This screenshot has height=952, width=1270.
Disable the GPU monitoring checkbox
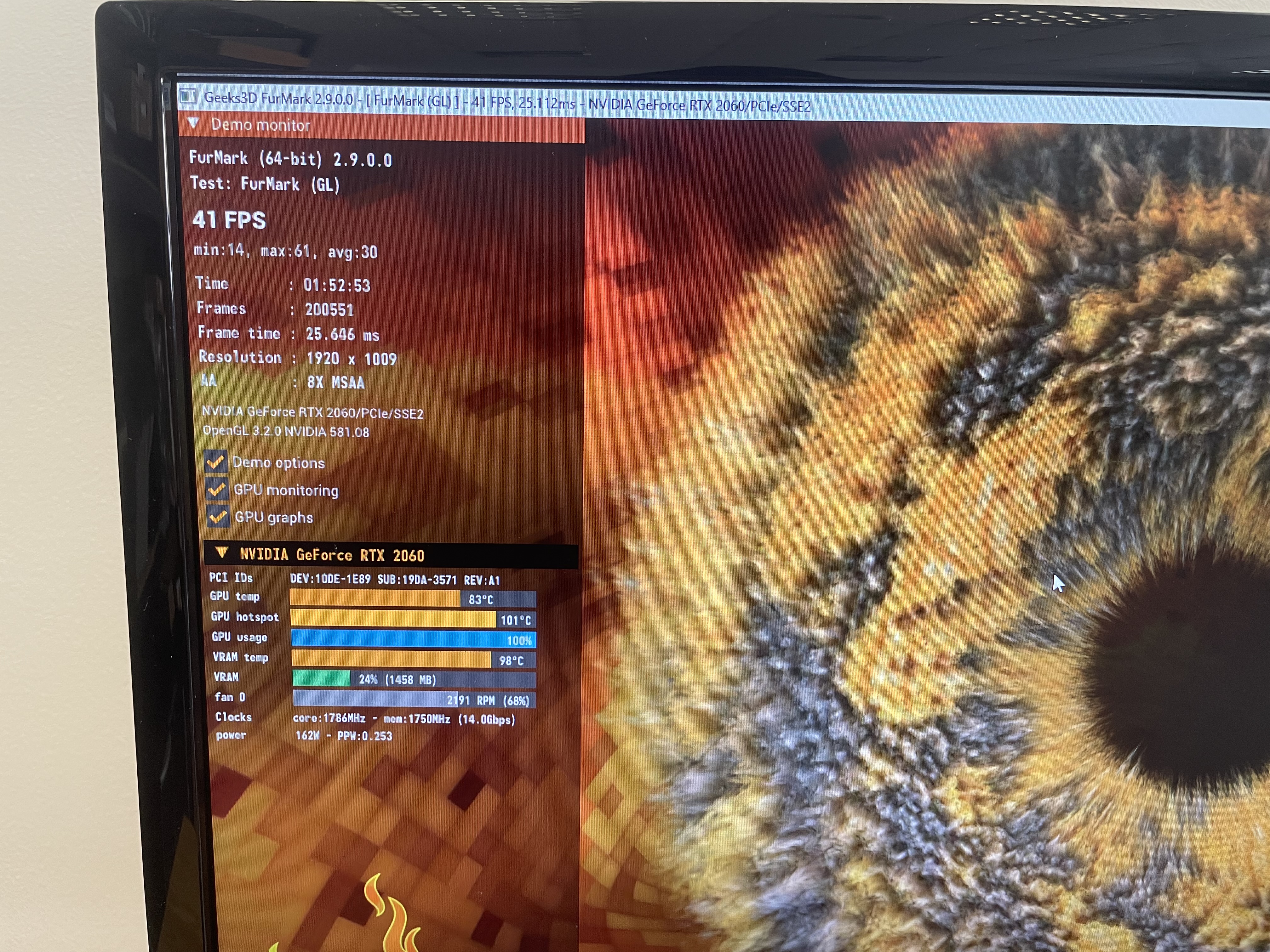(x=216, y=489)
